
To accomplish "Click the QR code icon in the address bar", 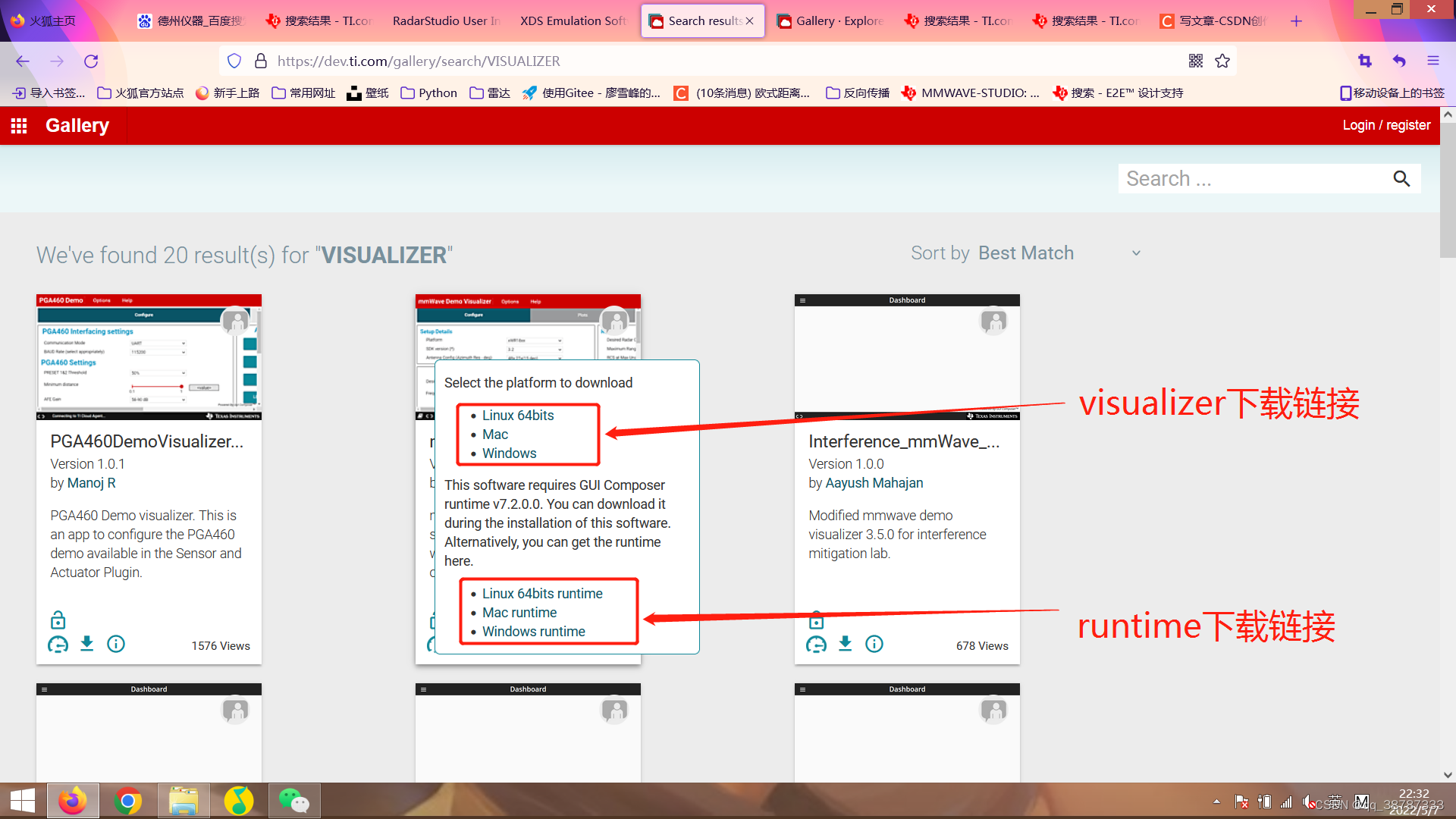I will (1196, 61).
